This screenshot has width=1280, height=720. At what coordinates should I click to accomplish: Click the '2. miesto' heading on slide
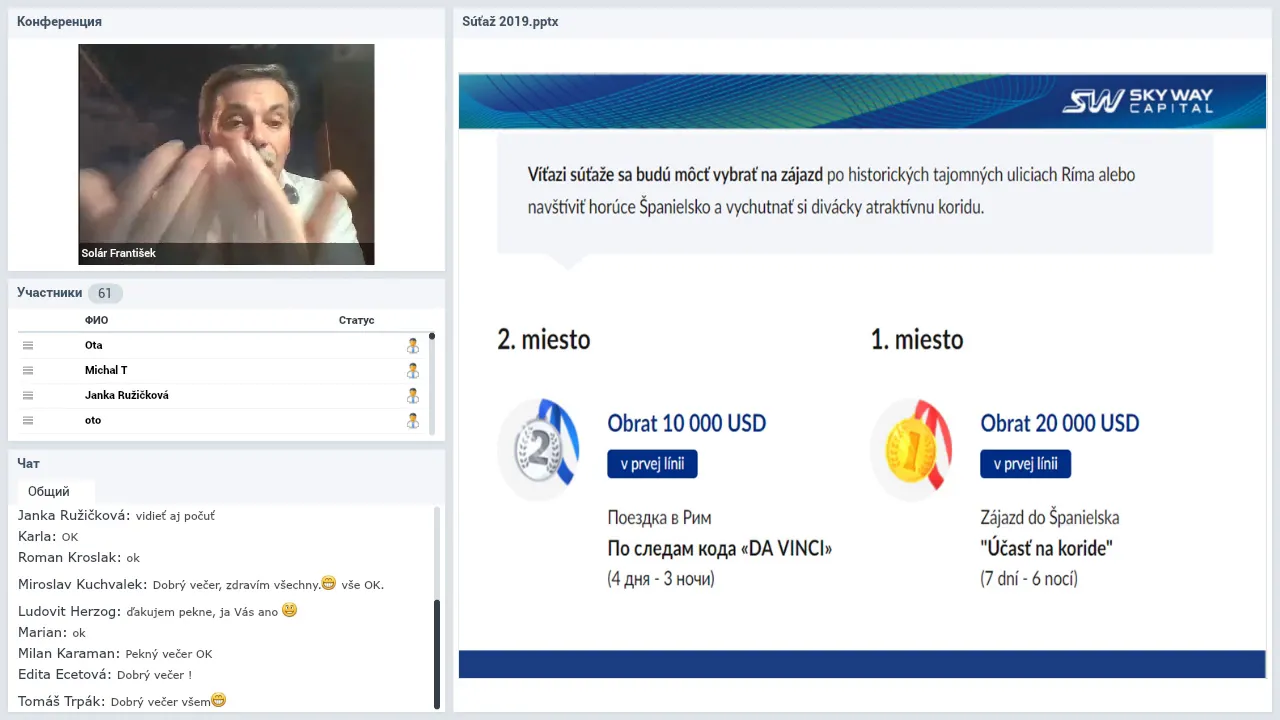pos(544,339)
